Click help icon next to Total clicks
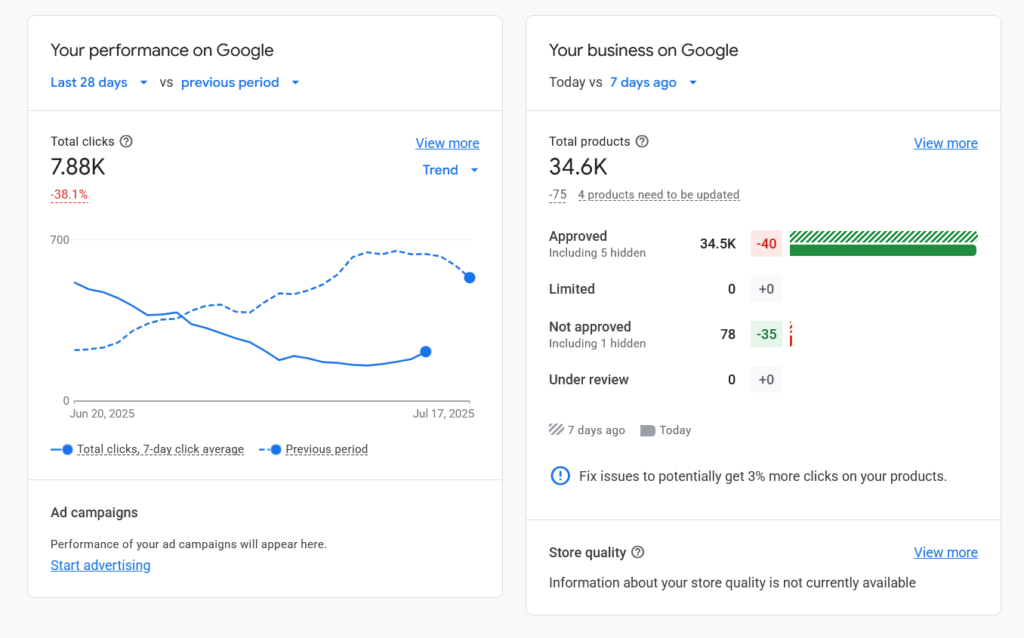 (x=126, y=142)
